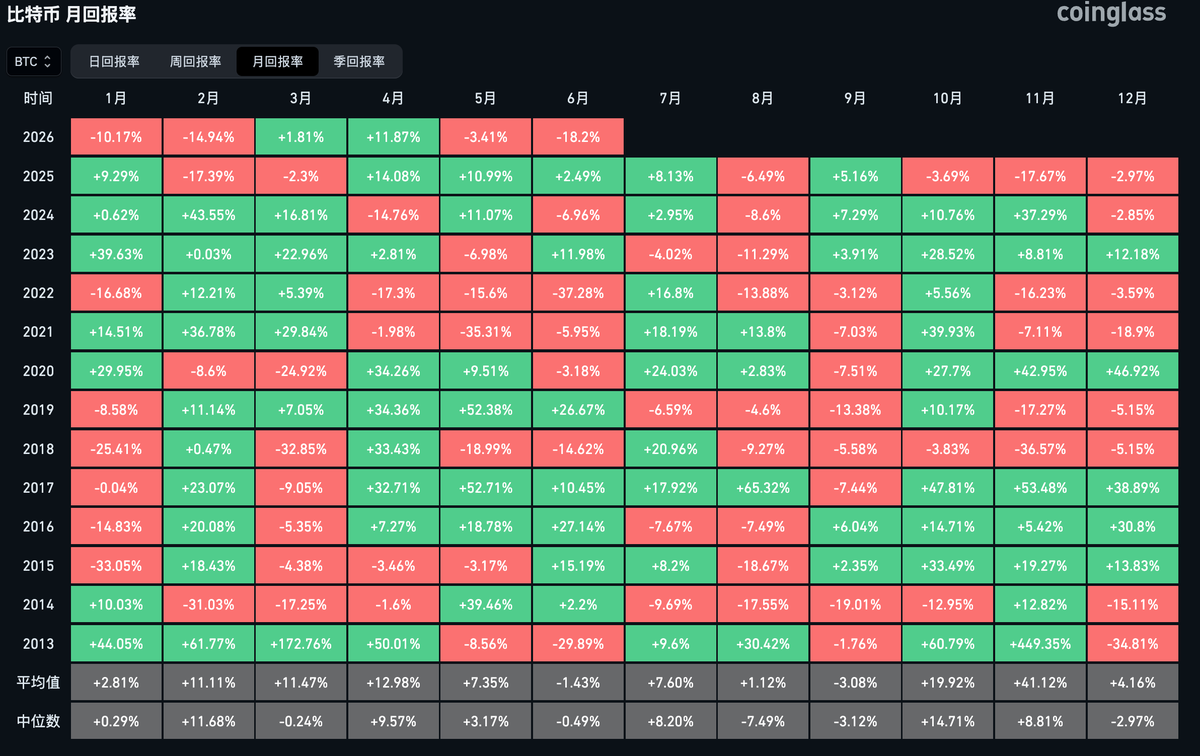Click the +30.8% cell in 2016
Screen dimensions: 1200x756
coord(1133,527)
